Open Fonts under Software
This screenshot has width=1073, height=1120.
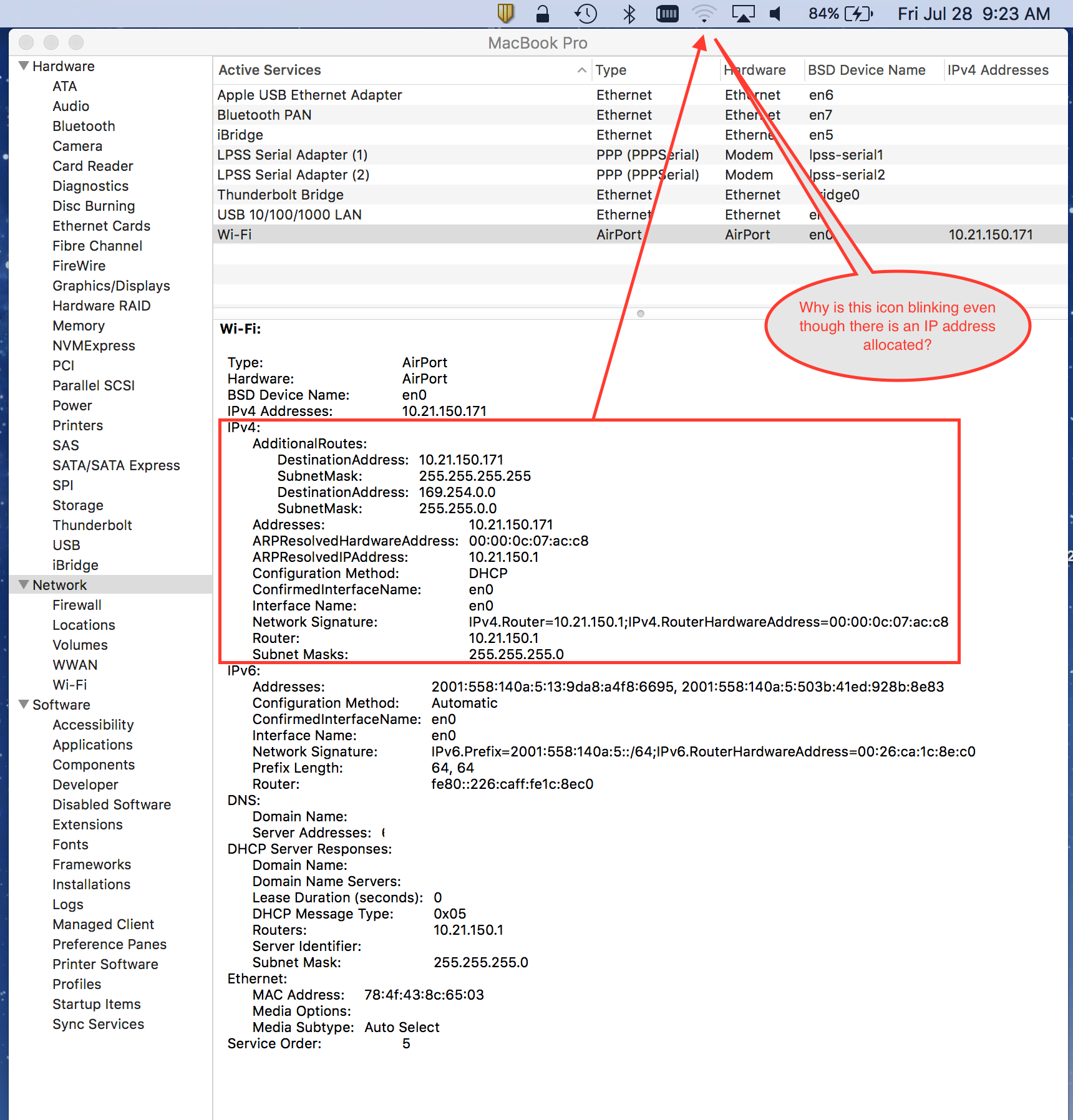pos(70,844)
